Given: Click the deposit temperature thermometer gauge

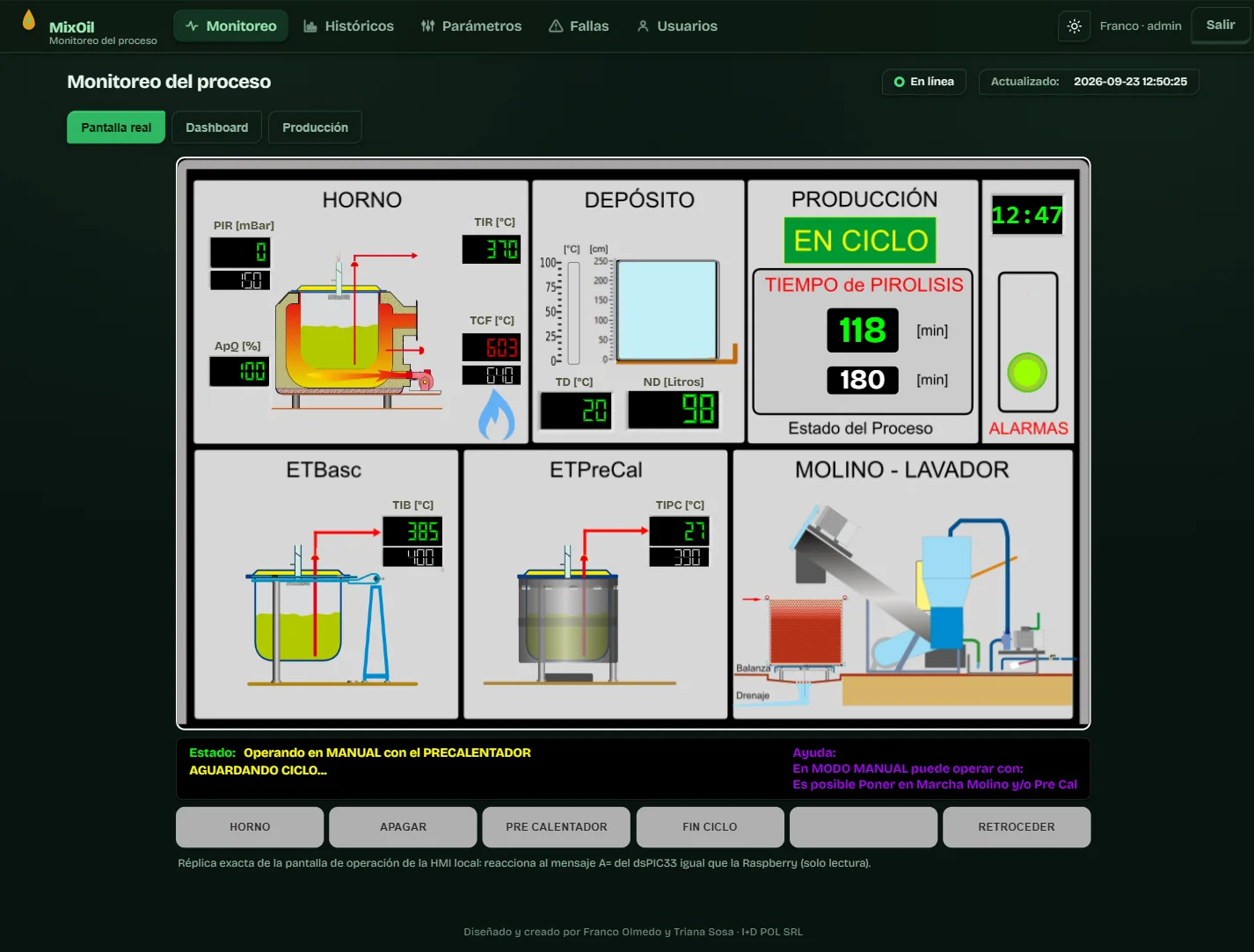Looking at the screenshot, I should point(573,312).
